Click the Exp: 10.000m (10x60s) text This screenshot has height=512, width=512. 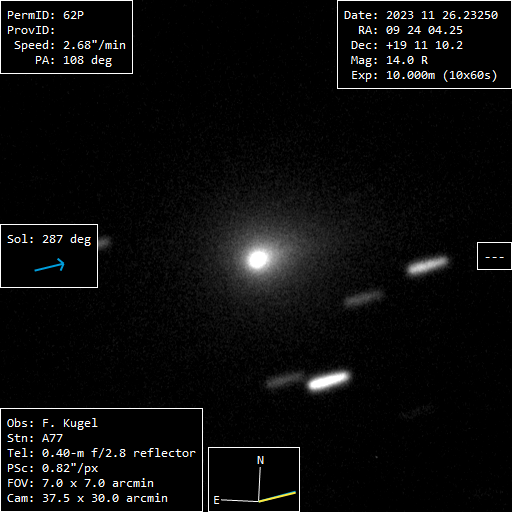point(424,75)
